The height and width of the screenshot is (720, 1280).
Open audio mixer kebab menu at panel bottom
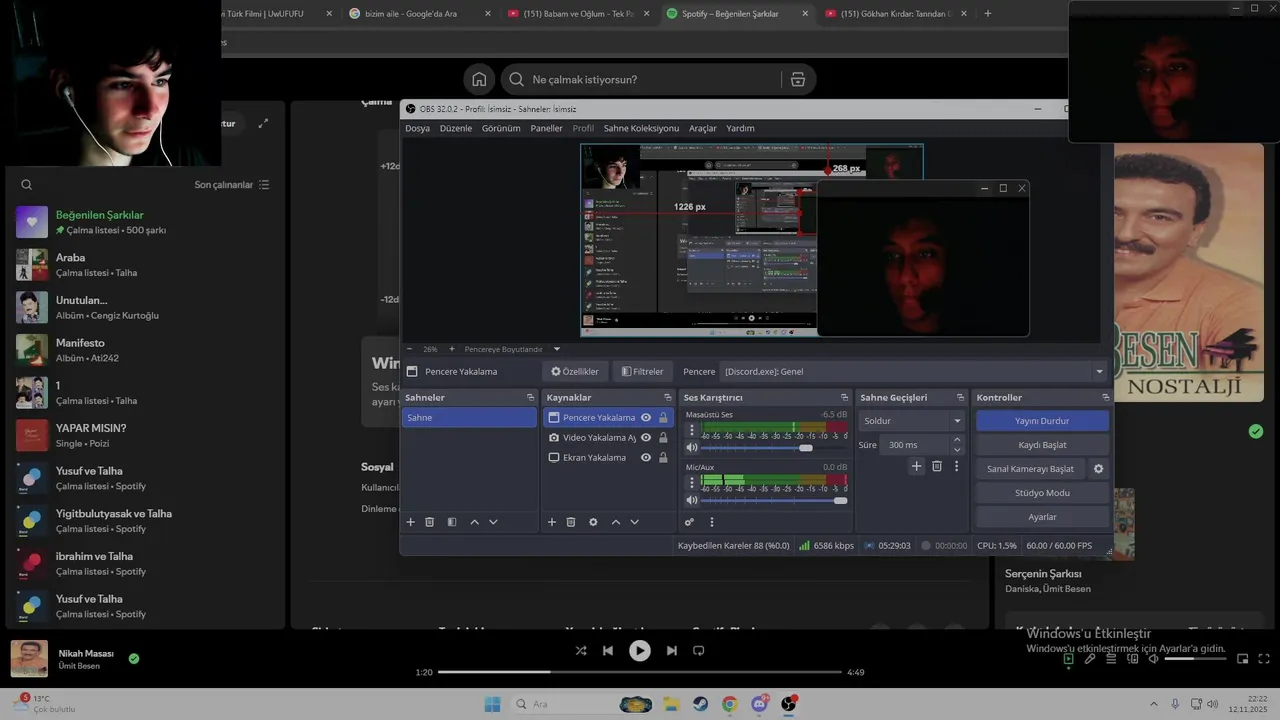pyautogui.click(x=712, y=522)
